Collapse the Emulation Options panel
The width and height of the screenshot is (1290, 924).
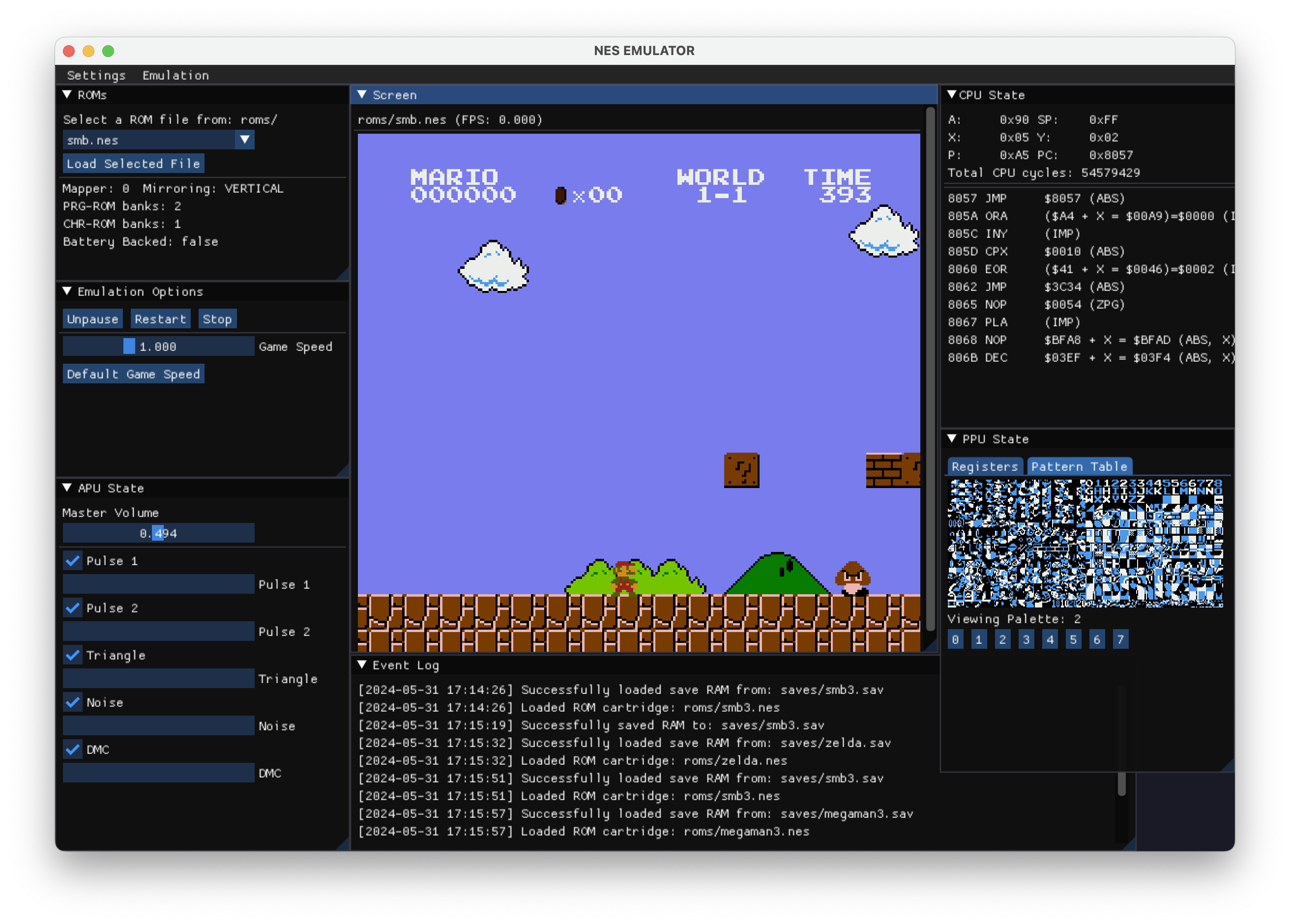(67, 292)
